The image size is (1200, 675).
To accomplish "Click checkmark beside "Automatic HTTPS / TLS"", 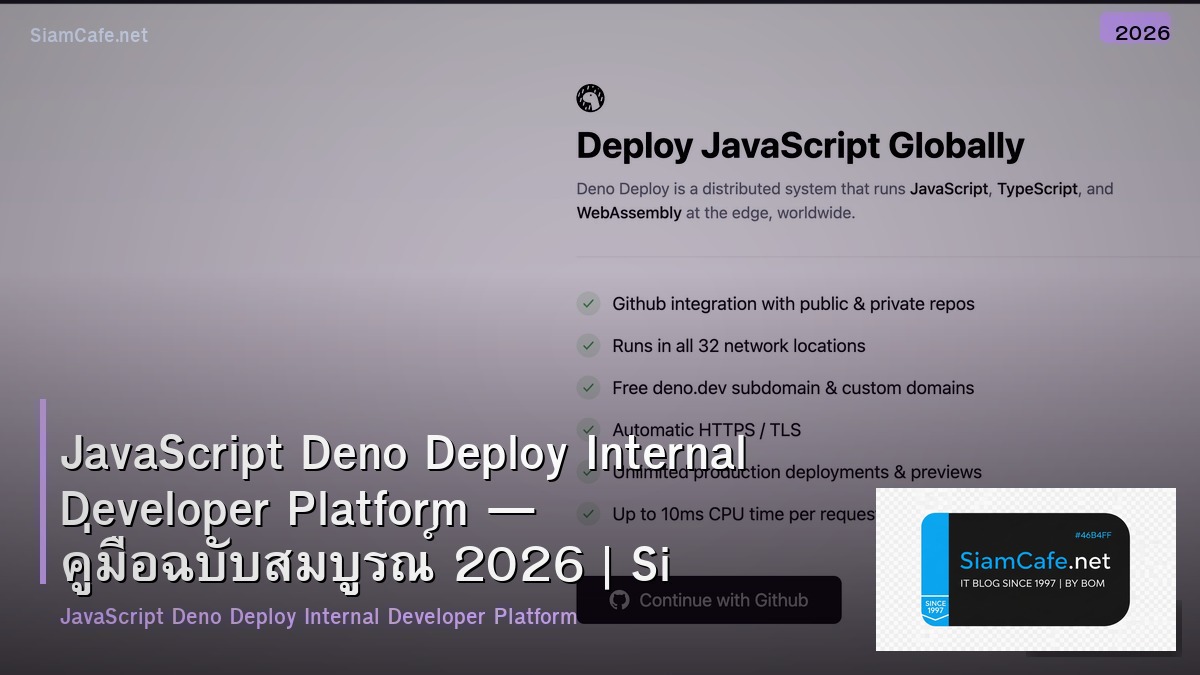I will (x=588, y=430).
